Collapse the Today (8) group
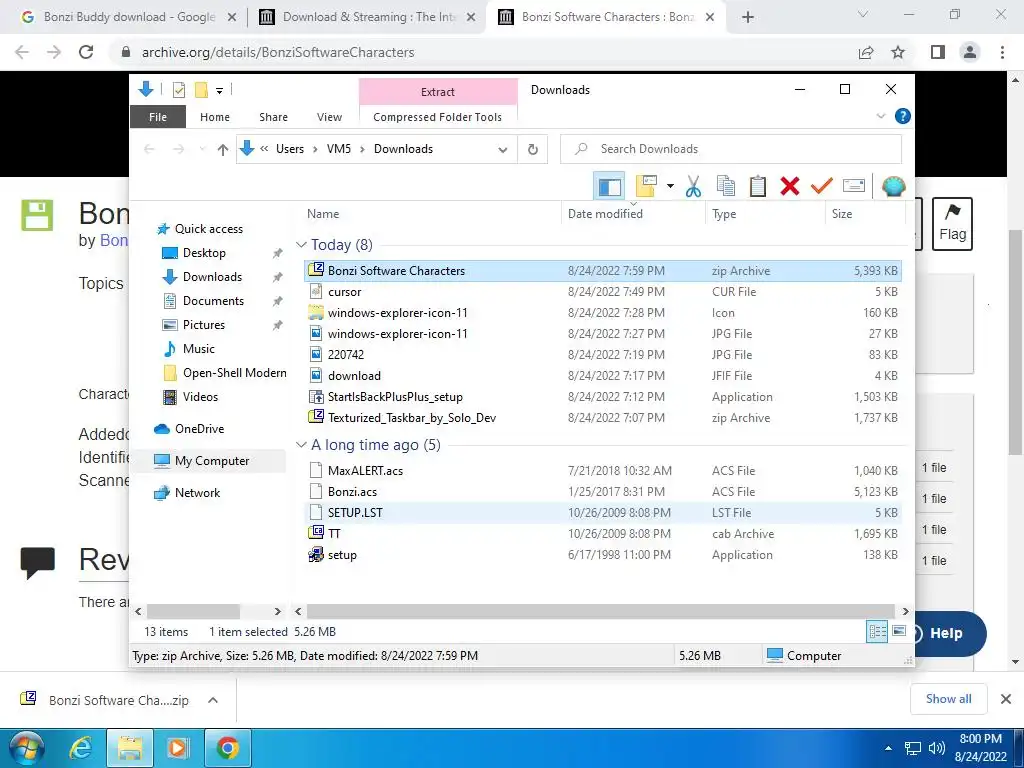 pos(301,245)
